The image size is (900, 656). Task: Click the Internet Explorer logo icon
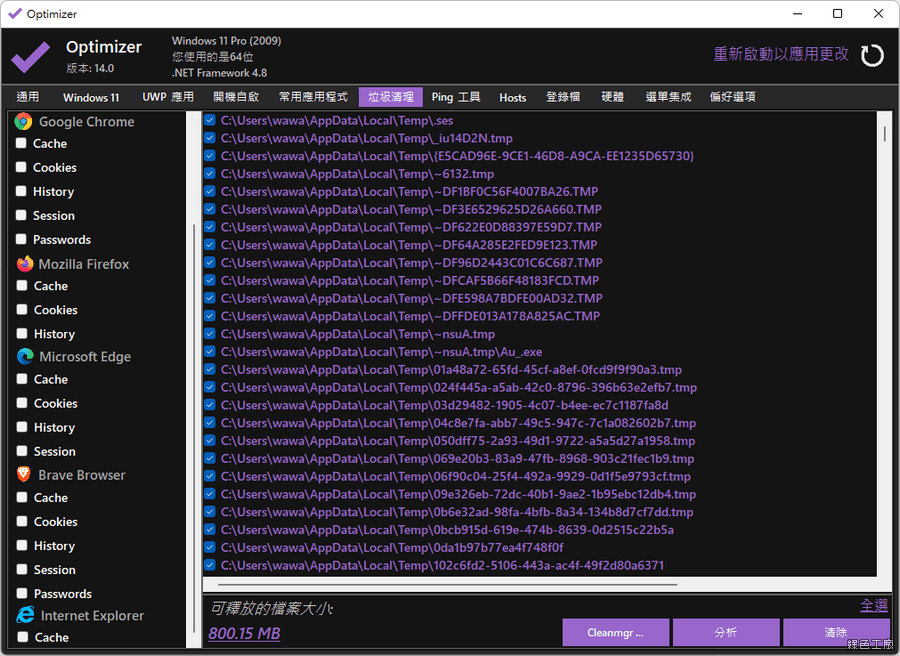coord(25,615)
